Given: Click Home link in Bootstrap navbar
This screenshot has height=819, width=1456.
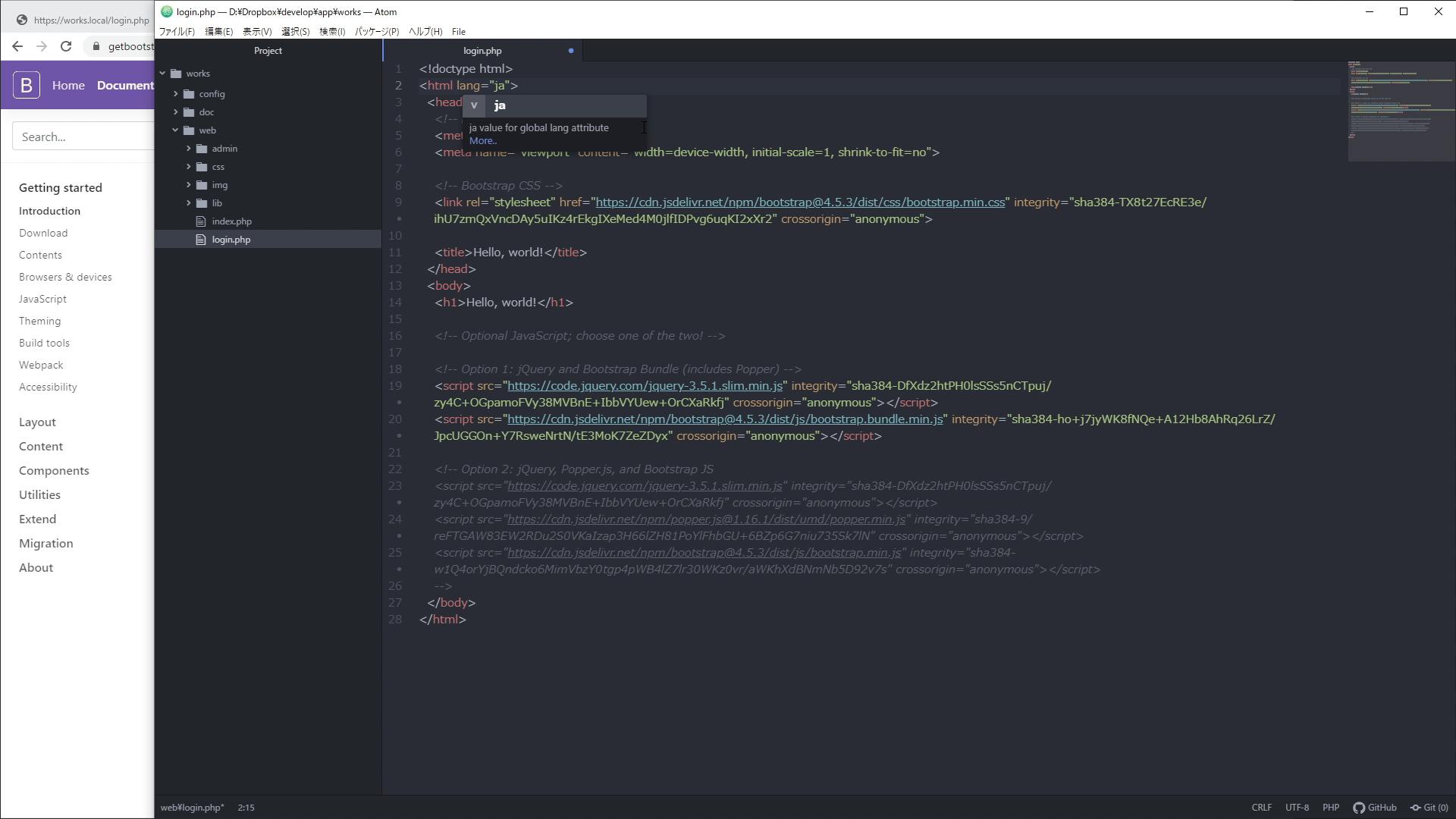Looking at the screenshot, I should [68, 86].
